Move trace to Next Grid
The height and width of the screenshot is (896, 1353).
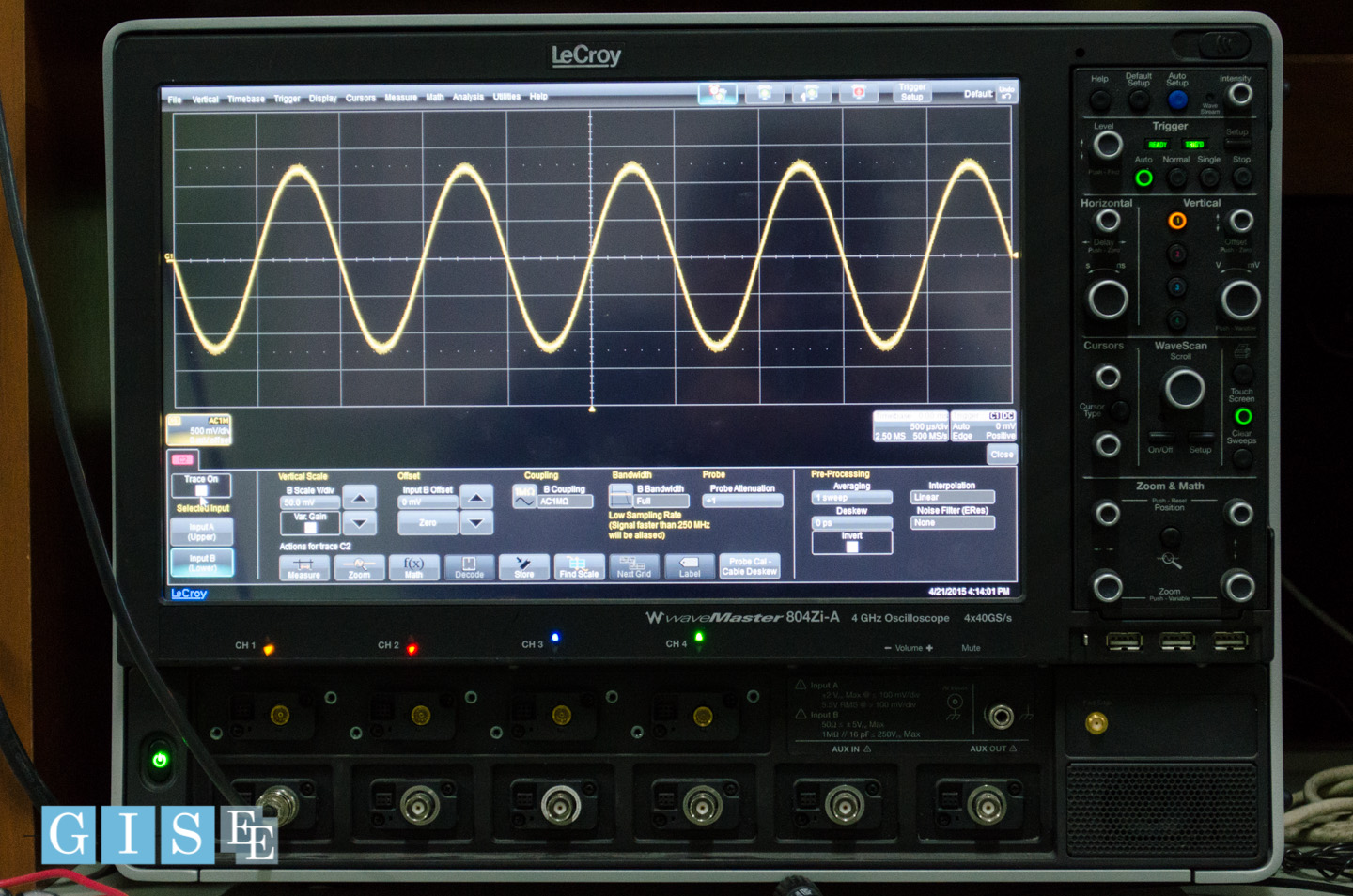pos(633,567)
